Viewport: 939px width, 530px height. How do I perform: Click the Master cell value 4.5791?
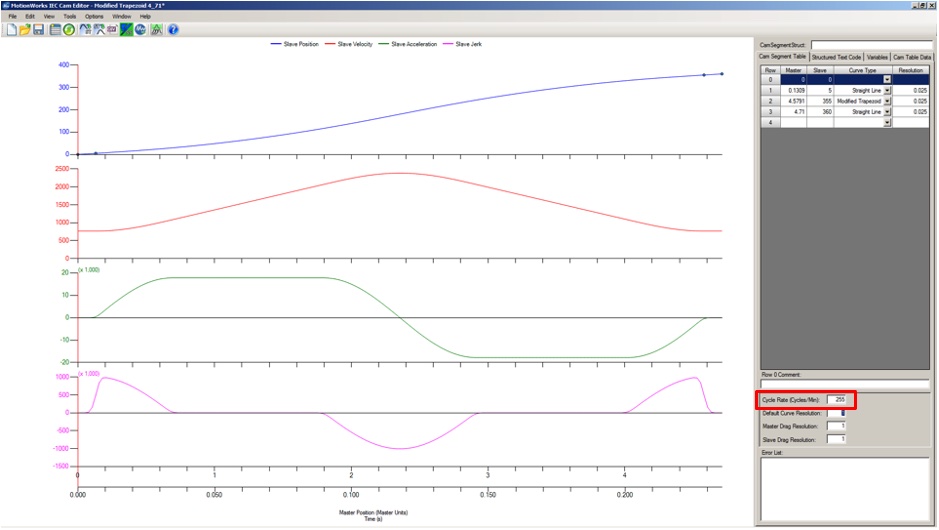(x=793, y=101)
